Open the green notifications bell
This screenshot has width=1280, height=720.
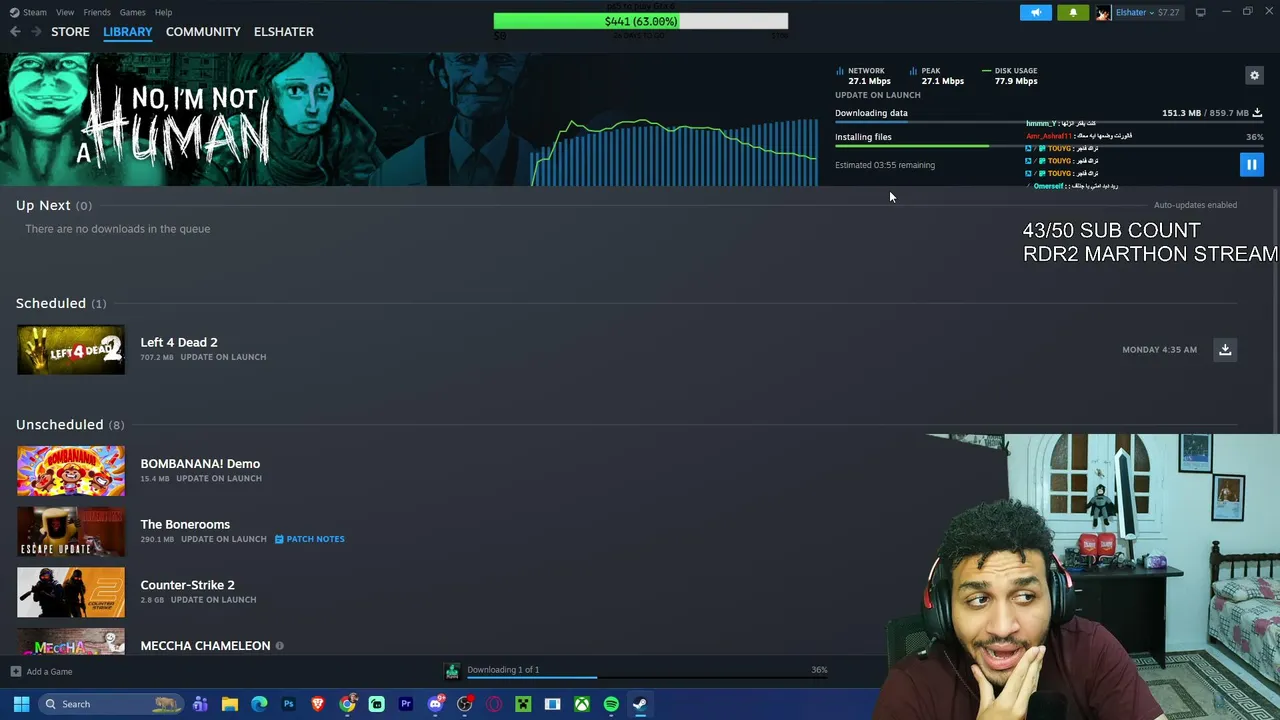[x=1073, y=12]
